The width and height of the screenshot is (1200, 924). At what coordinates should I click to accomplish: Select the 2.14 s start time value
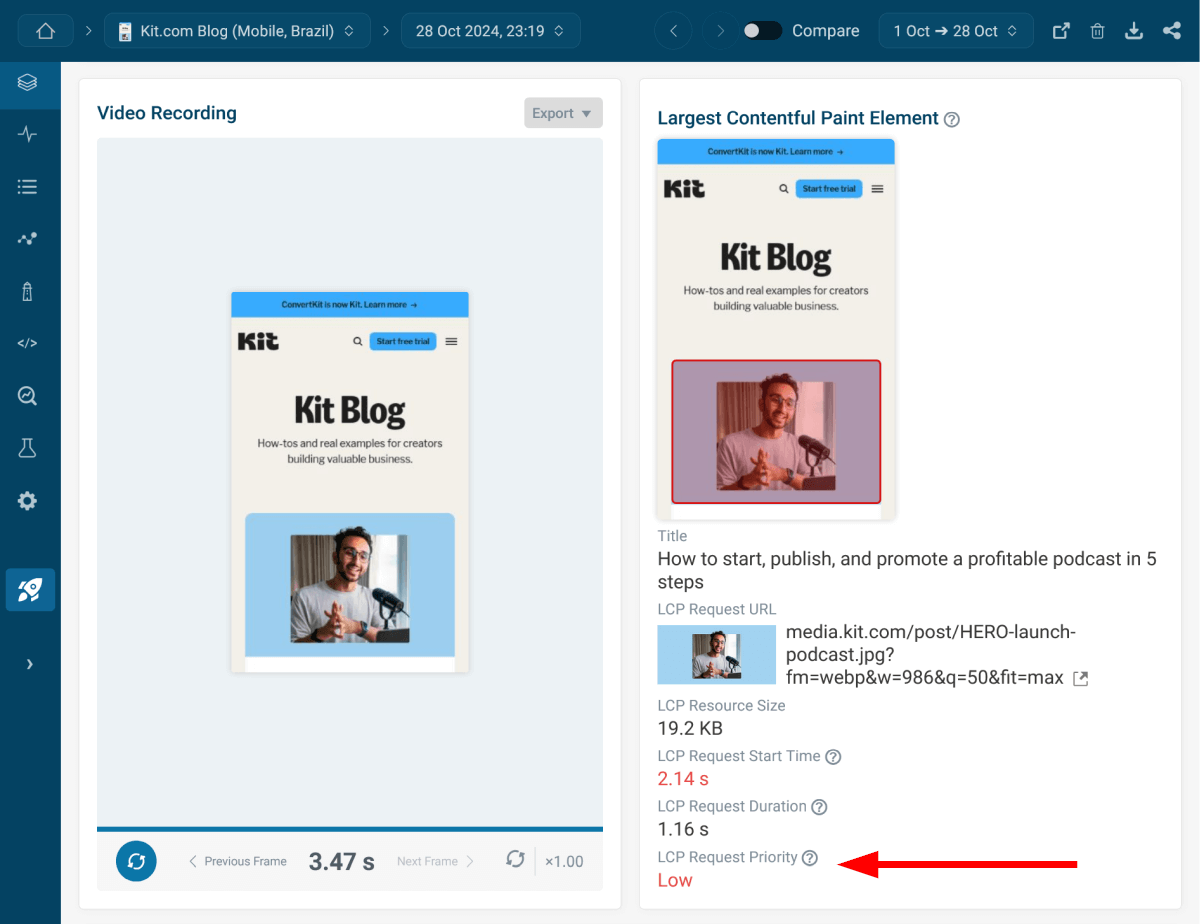coord(683,779)
